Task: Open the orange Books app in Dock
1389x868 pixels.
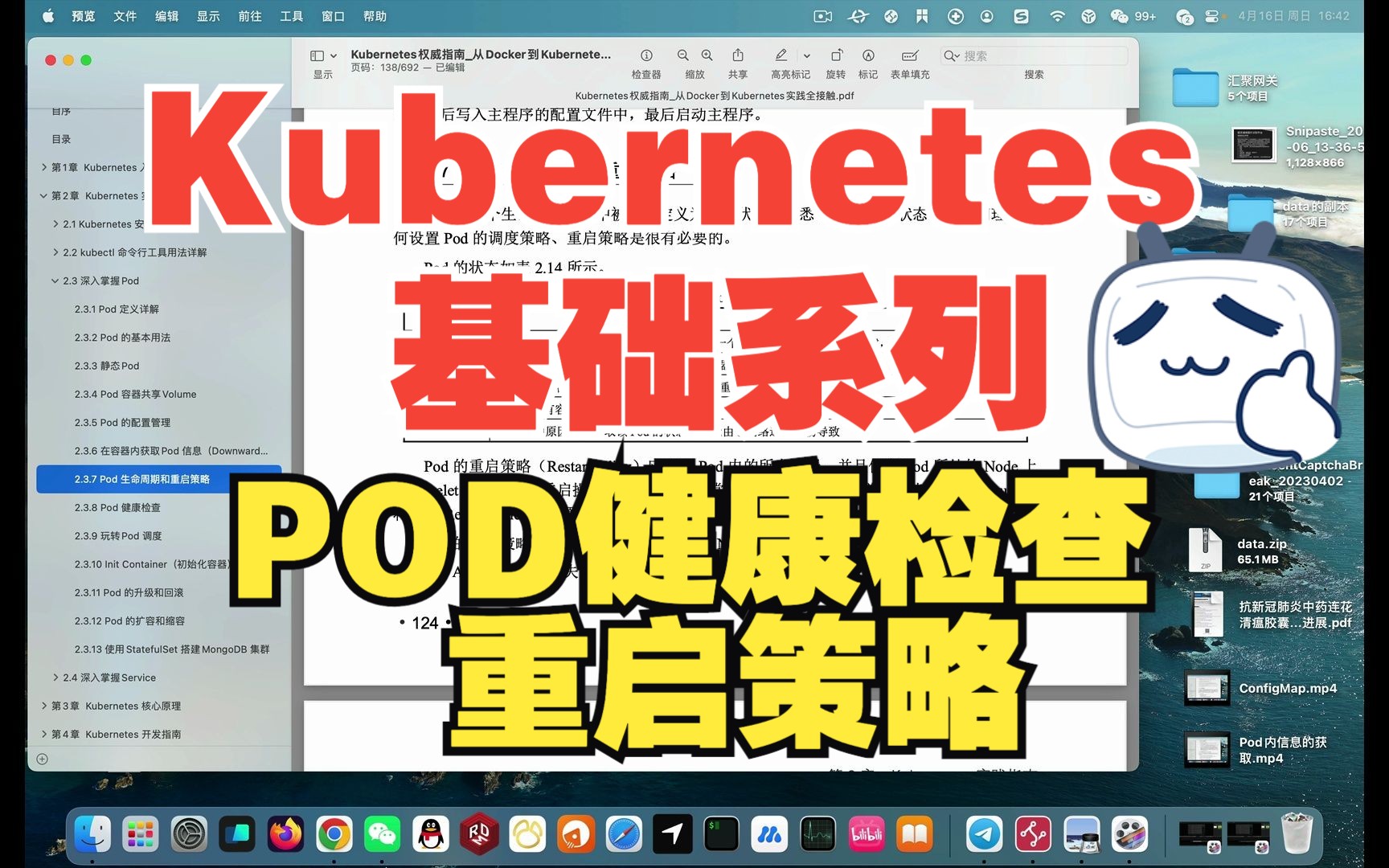Action: coord(915,834)
